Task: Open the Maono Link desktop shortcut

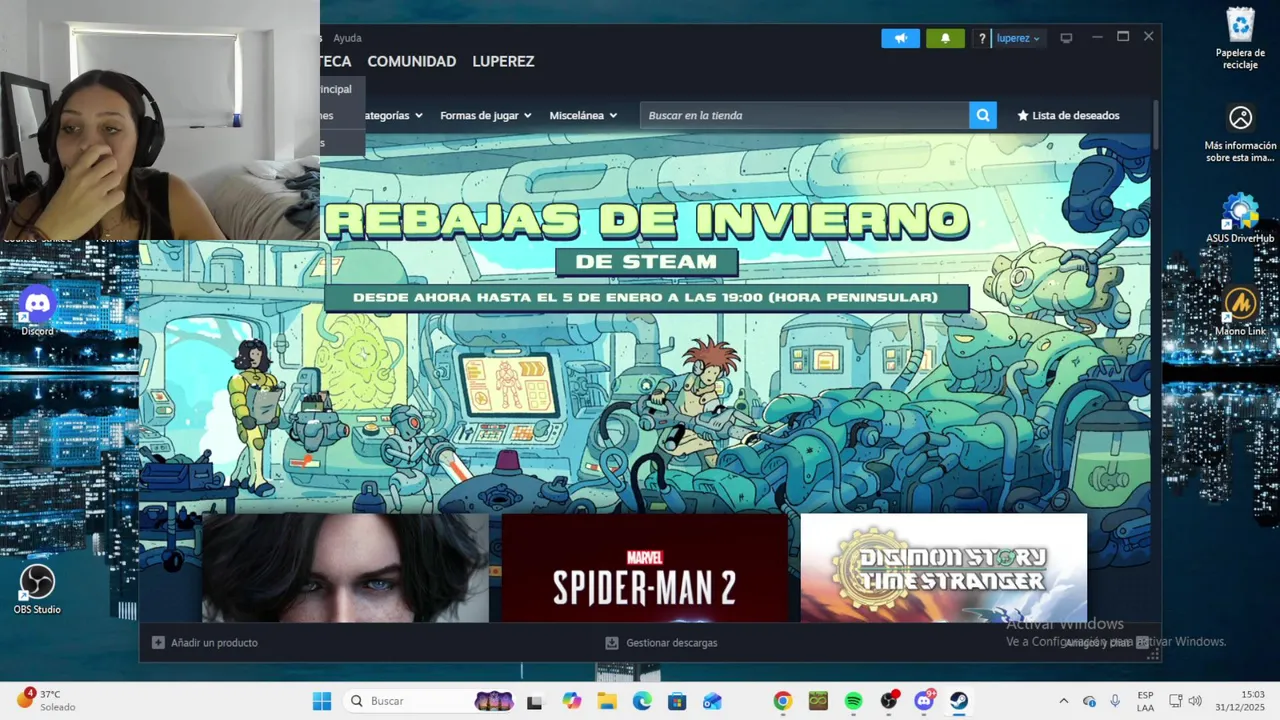Action: 1240,312
